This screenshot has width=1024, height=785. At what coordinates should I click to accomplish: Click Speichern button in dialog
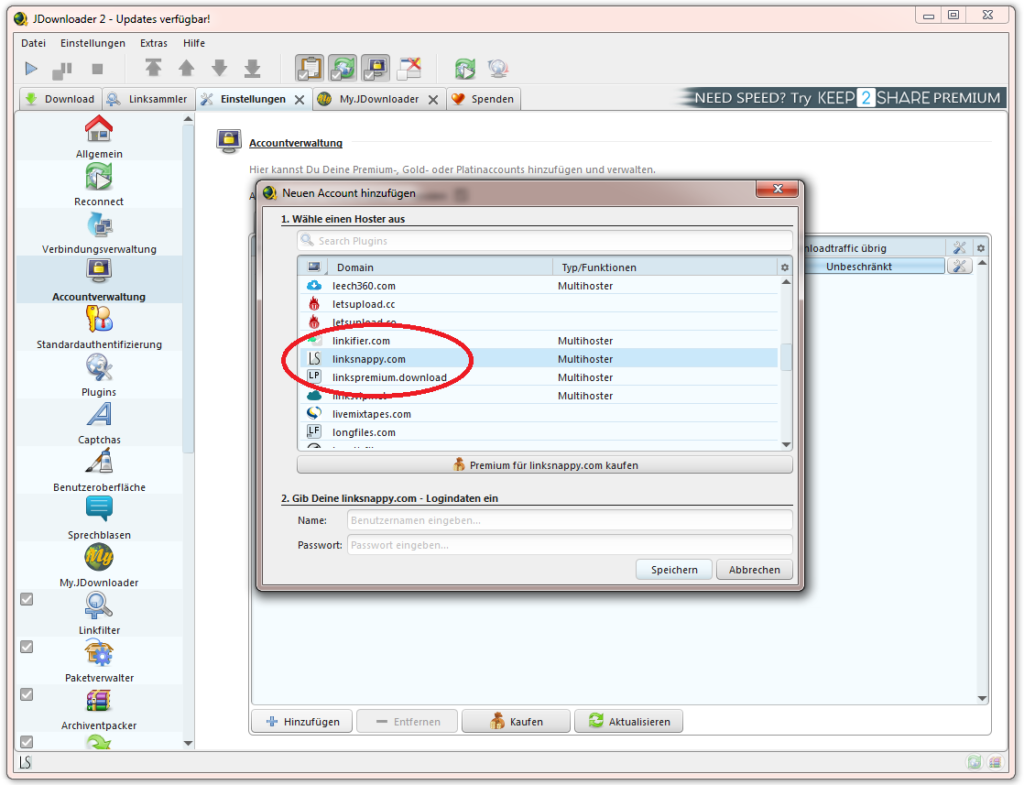[674, 569]
